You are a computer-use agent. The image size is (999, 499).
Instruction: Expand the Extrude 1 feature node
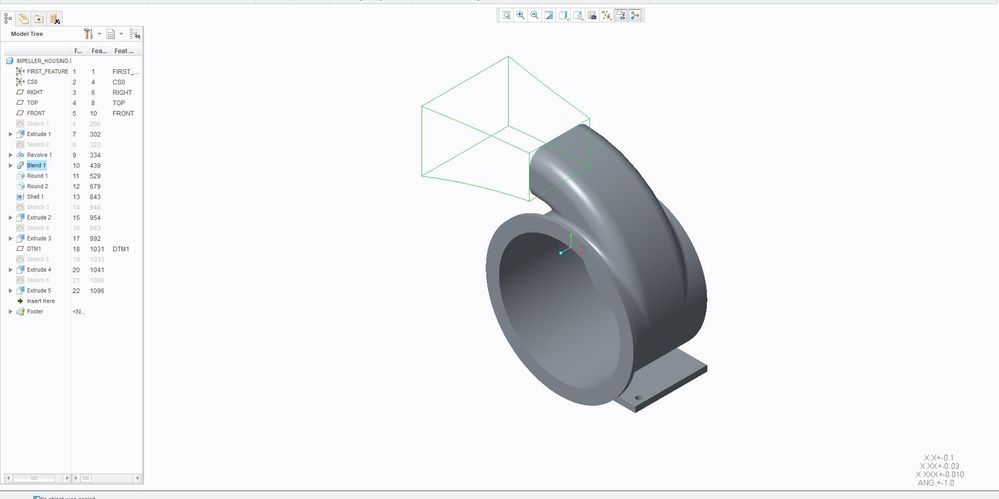[10, 134]
